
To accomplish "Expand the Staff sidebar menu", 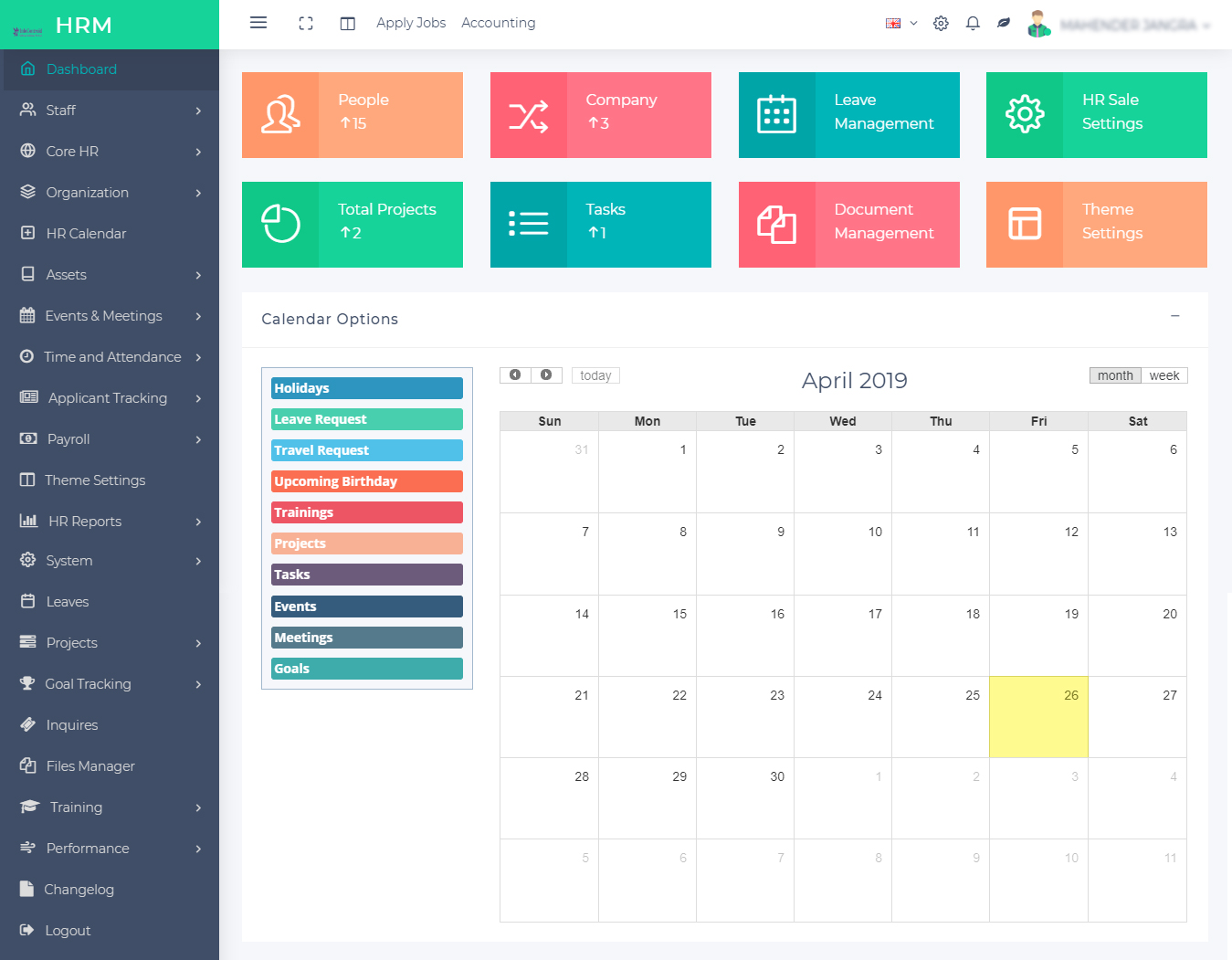I will [x=110, y=111].
